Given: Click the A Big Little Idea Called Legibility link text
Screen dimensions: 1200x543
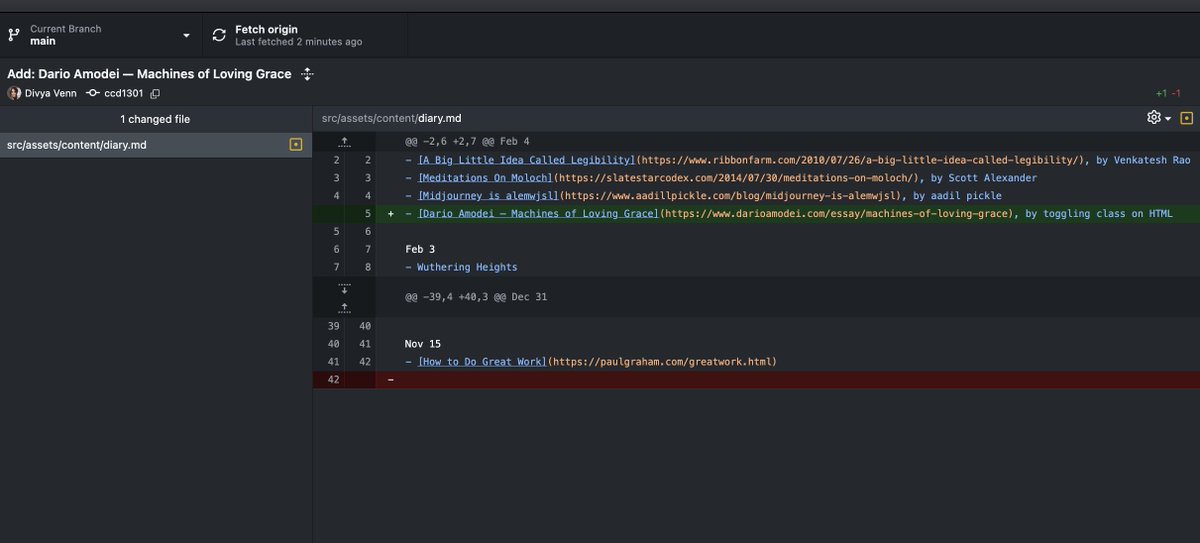Looking at the screenshot, I should (527, 160).
